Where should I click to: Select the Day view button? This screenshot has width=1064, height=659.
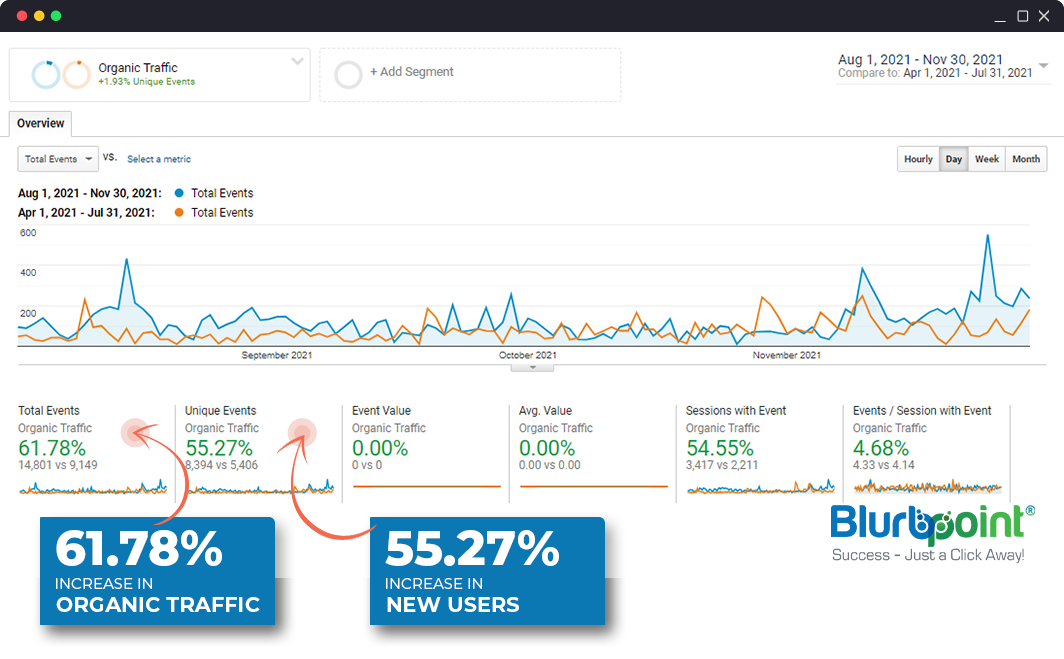click(x=954, y=159)
